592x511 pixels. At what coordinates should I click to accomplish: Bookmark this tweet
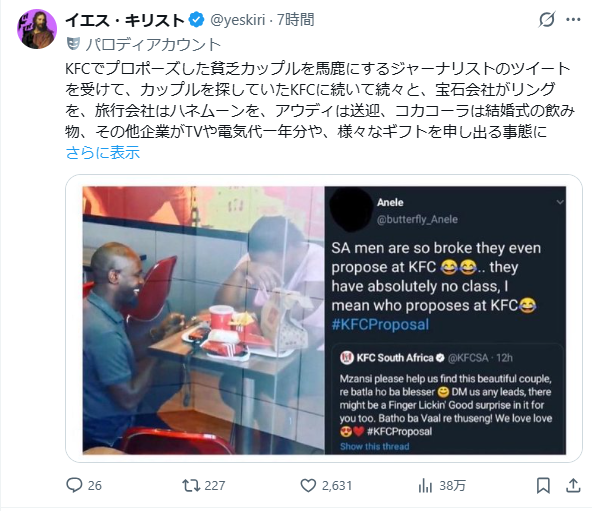pyautogui.click(x=543, y=485)
